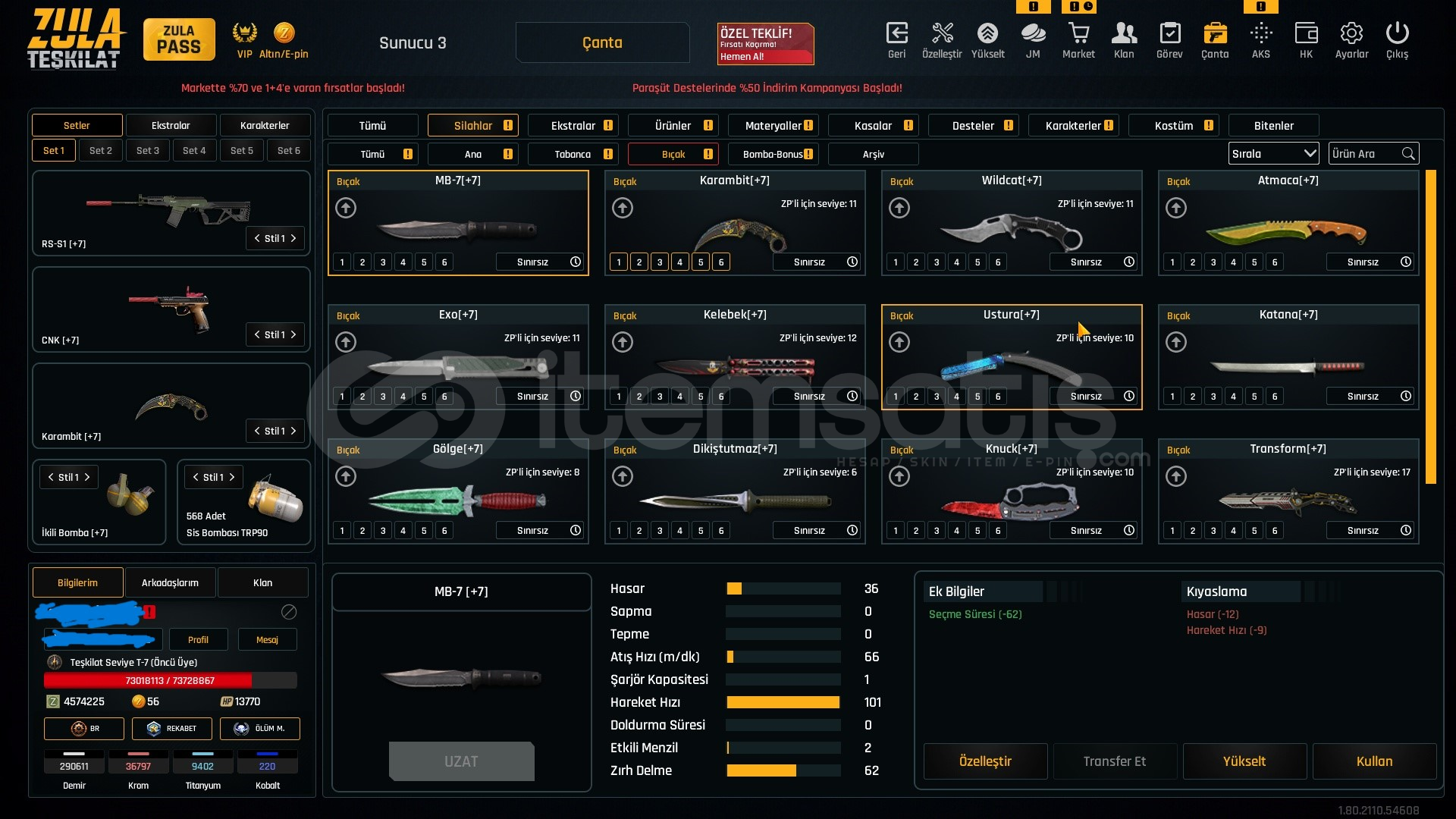Click the Çıkış power icon
This screenshot has width=1456, height=819.
point(1397,33)
